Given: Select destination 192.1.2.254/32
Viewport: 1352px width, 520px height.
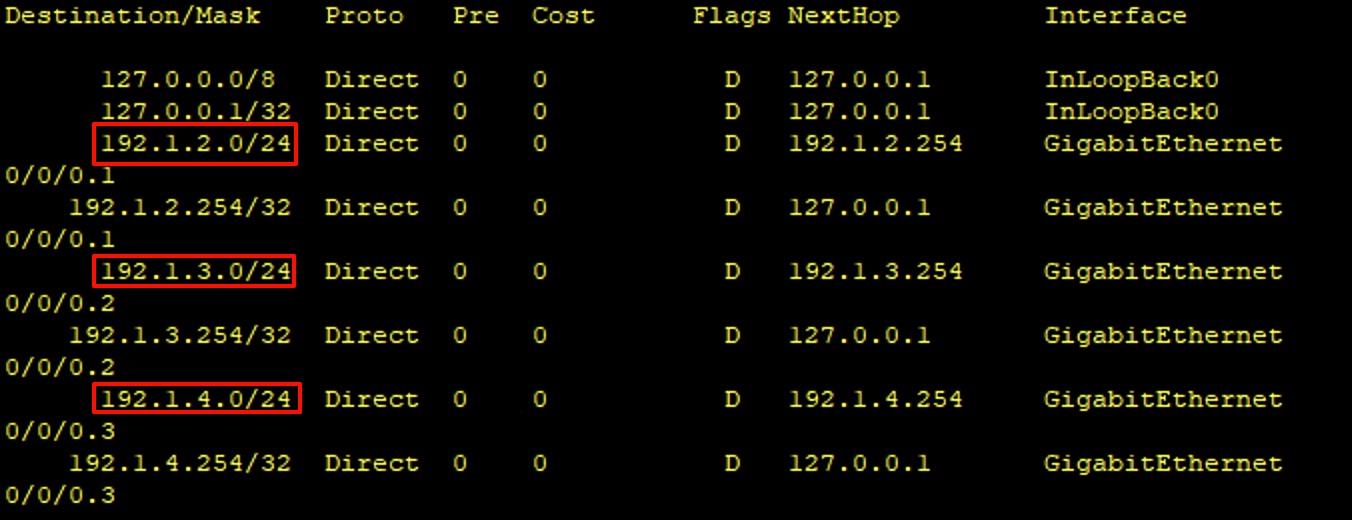Looking at the screenshot, I should point(180,208).
